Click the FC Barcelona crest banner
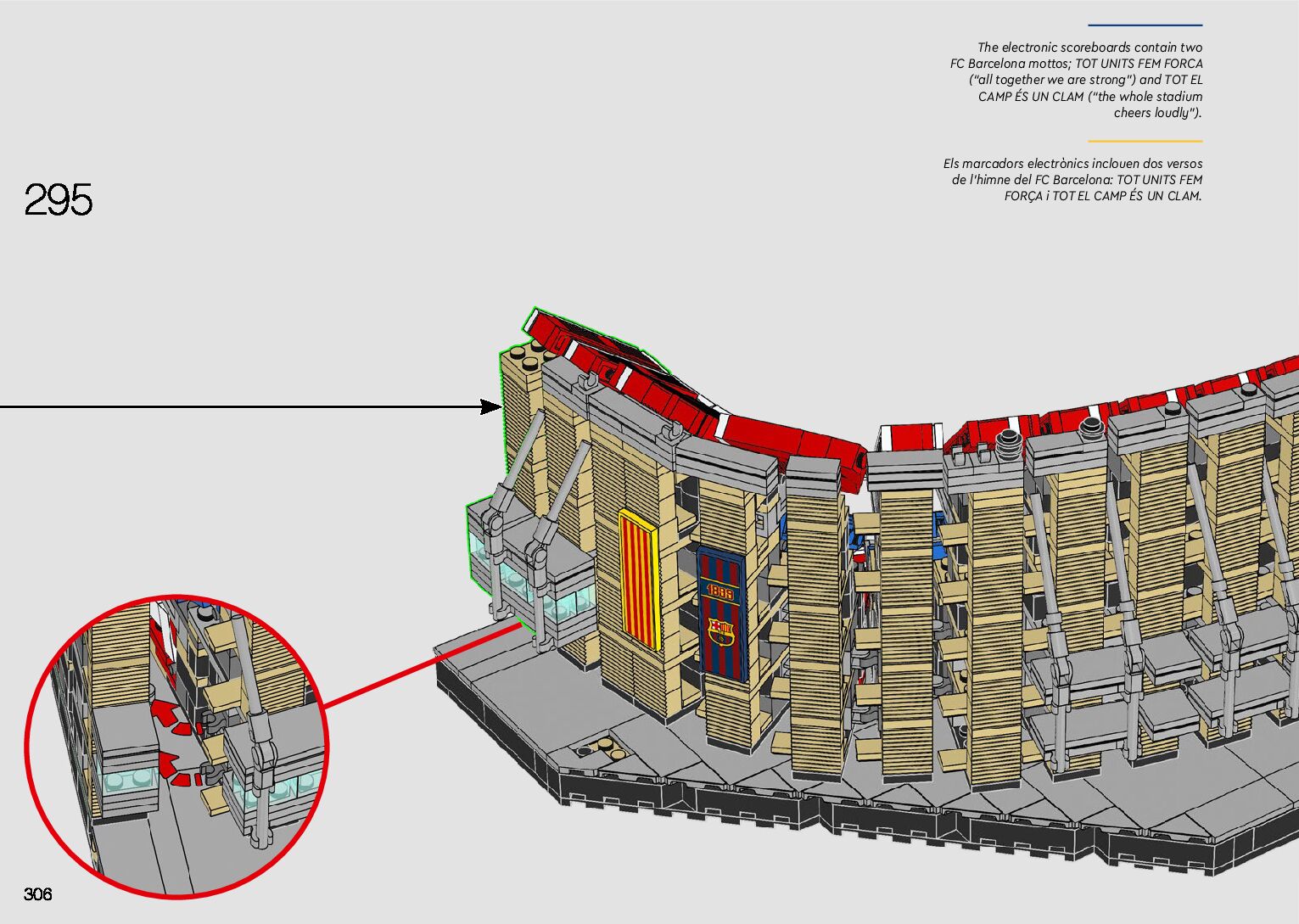1299x924 pixels. pos(721,613)
